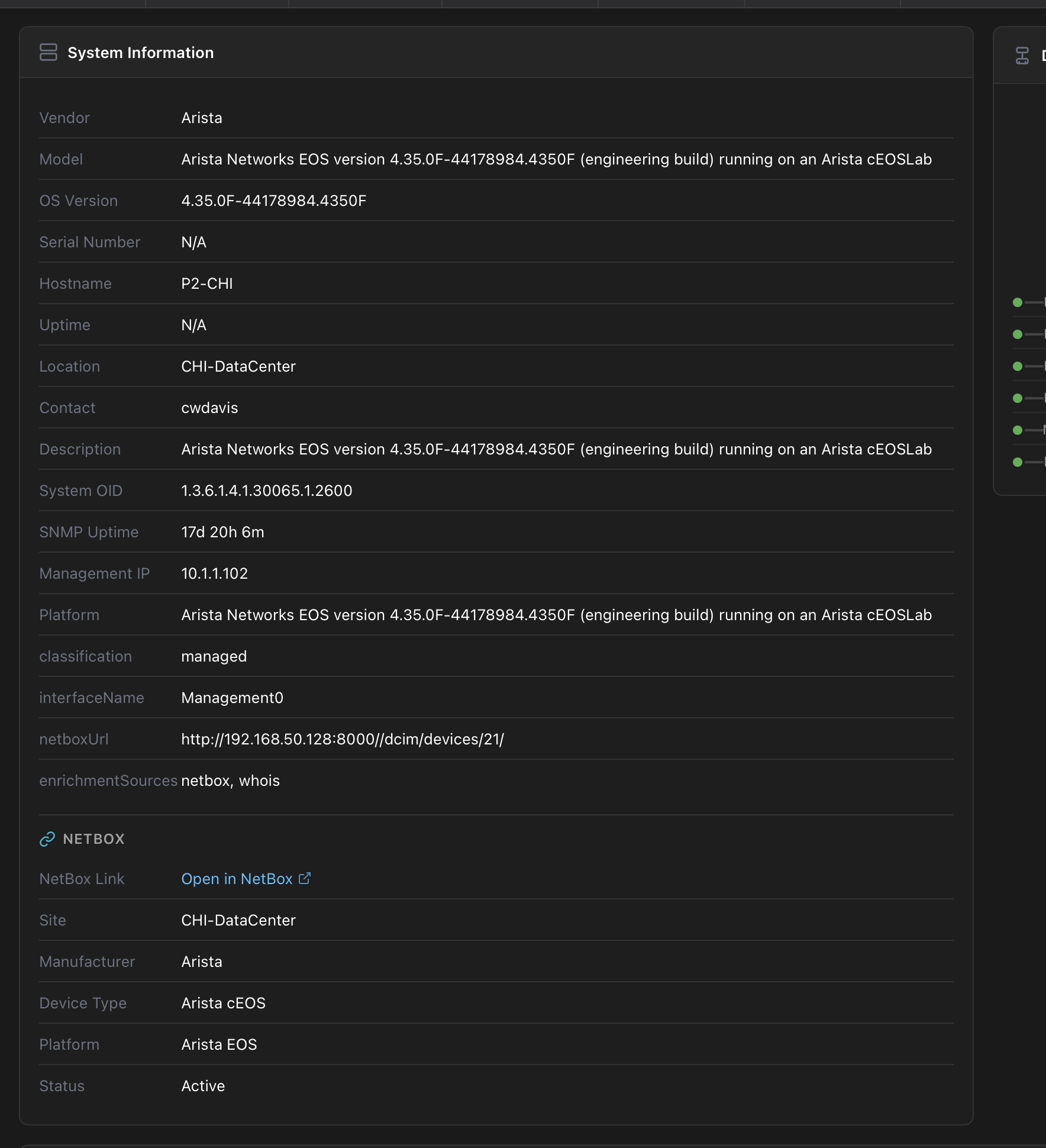
Task: Select the leftmost tab segment in the top bar
Action: (71, 3)
